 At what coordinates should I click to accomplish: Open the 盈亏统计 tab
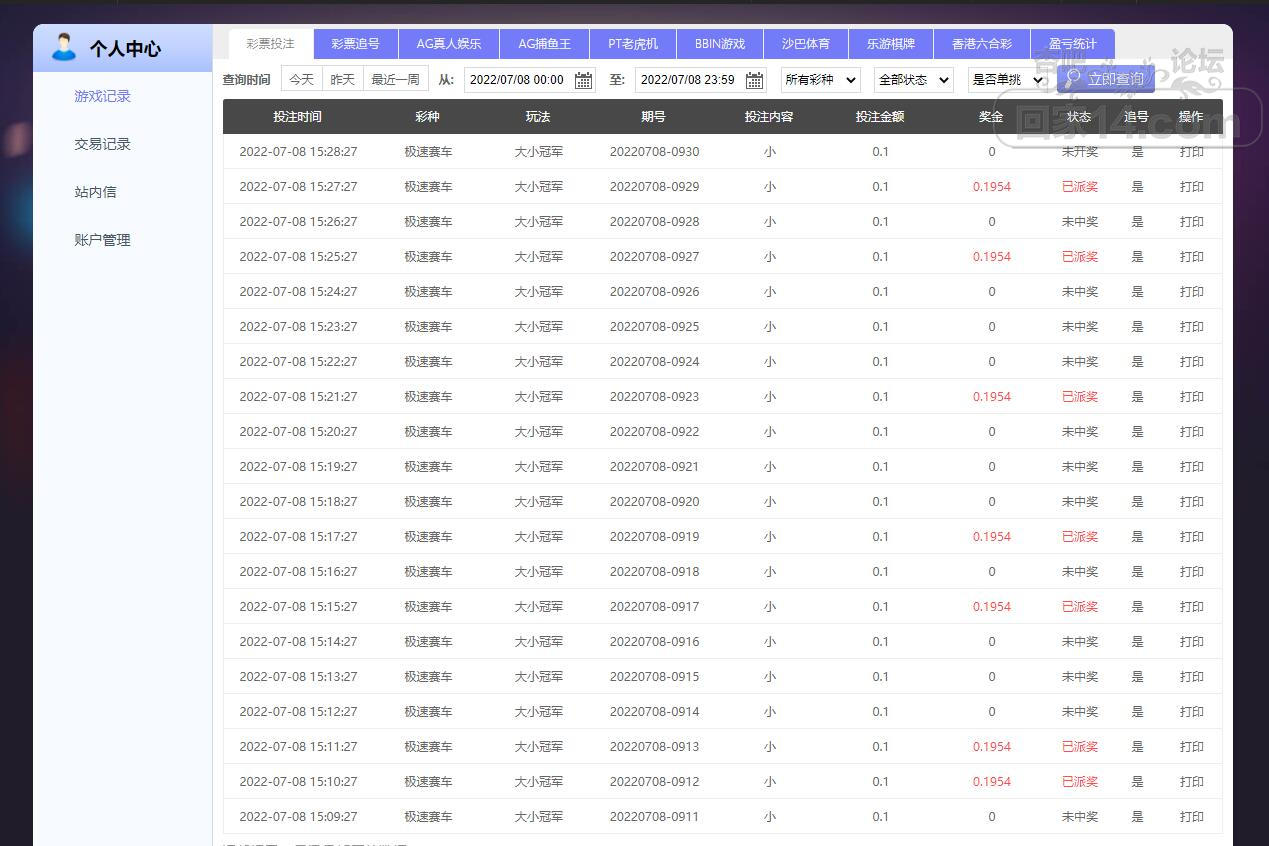click(1072, 44)
